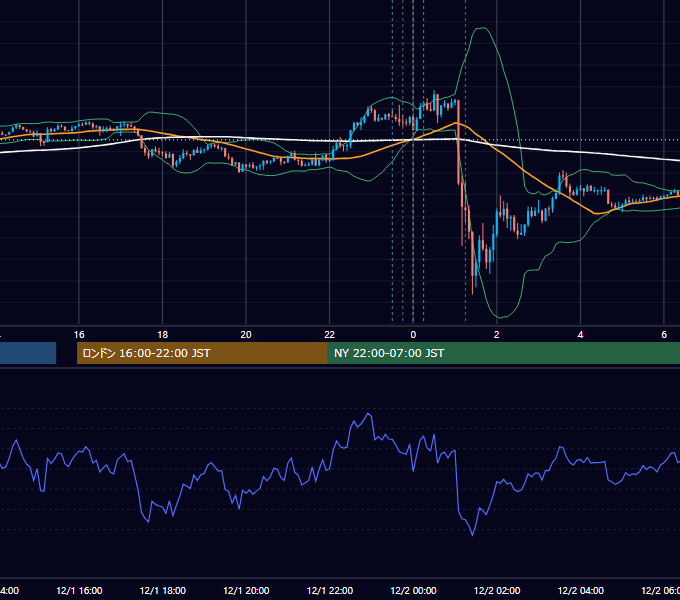This screenshot has height=600, width=680.
Task: Click the '2' hour label on chart axis
Action: tap(497, 335)
